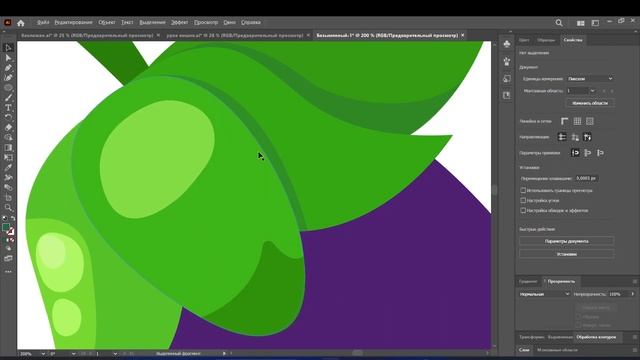Switch to the Слои panel tab
Viewport: 640px width, 360px height.
coord(524,350)
